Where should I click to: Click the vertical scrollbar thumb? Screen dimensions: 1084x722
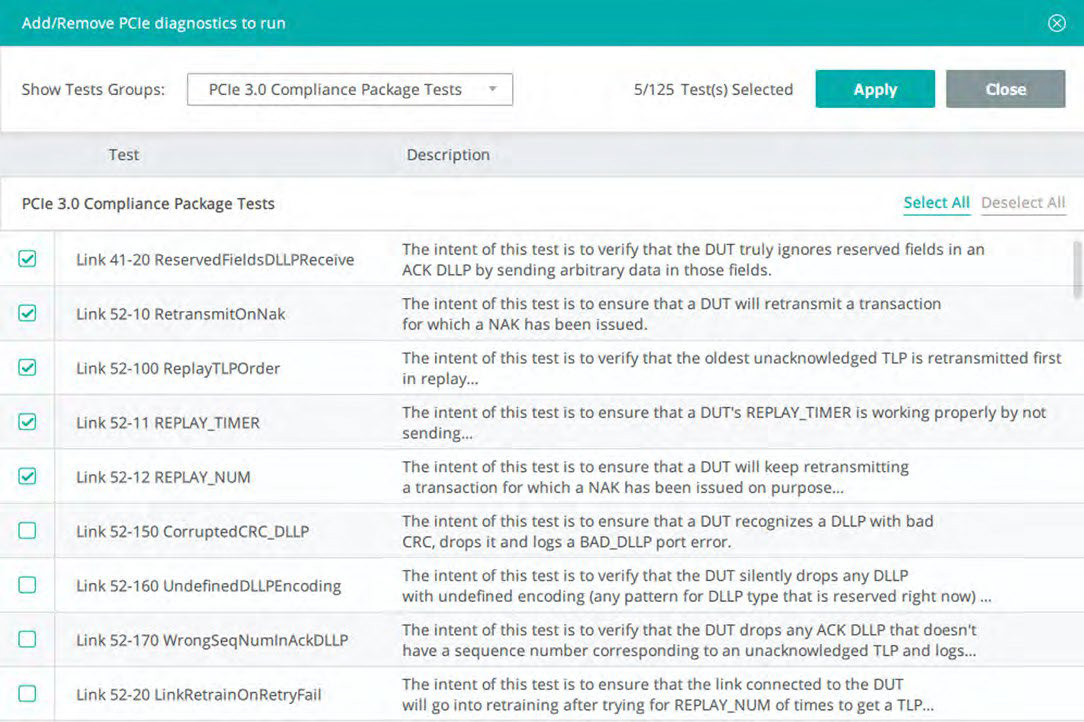[1077, 270]
